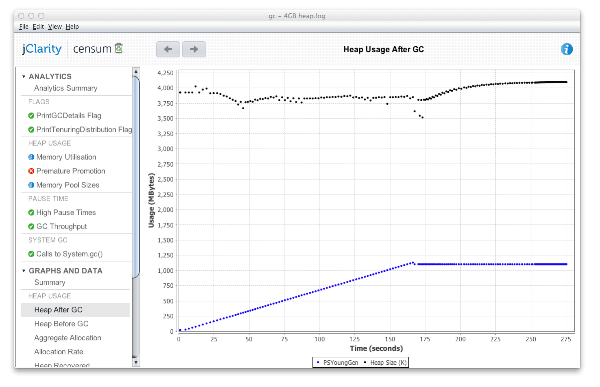The width and height of the screenshot is (600, 387).
Task: Select Analytics Summary in sidebar
Action: coord(65,88)
